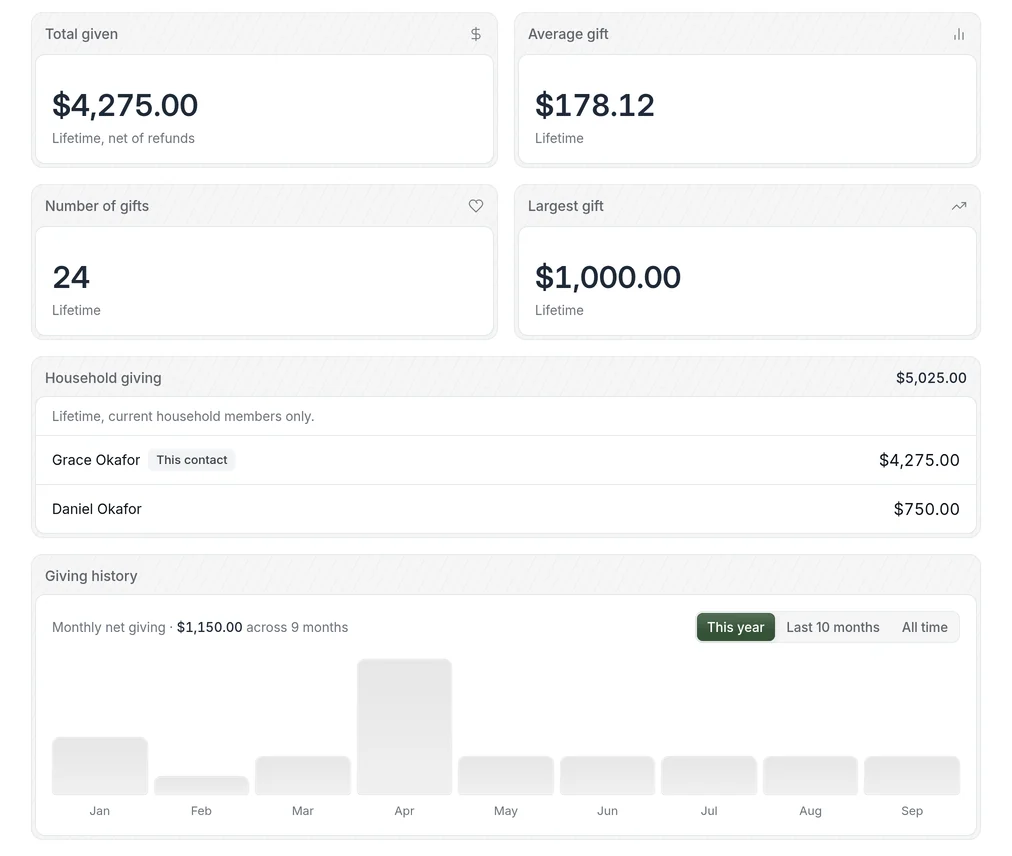The image size is (1012, 856).
Task: Click the This contact badge
Action: point(192,460)
